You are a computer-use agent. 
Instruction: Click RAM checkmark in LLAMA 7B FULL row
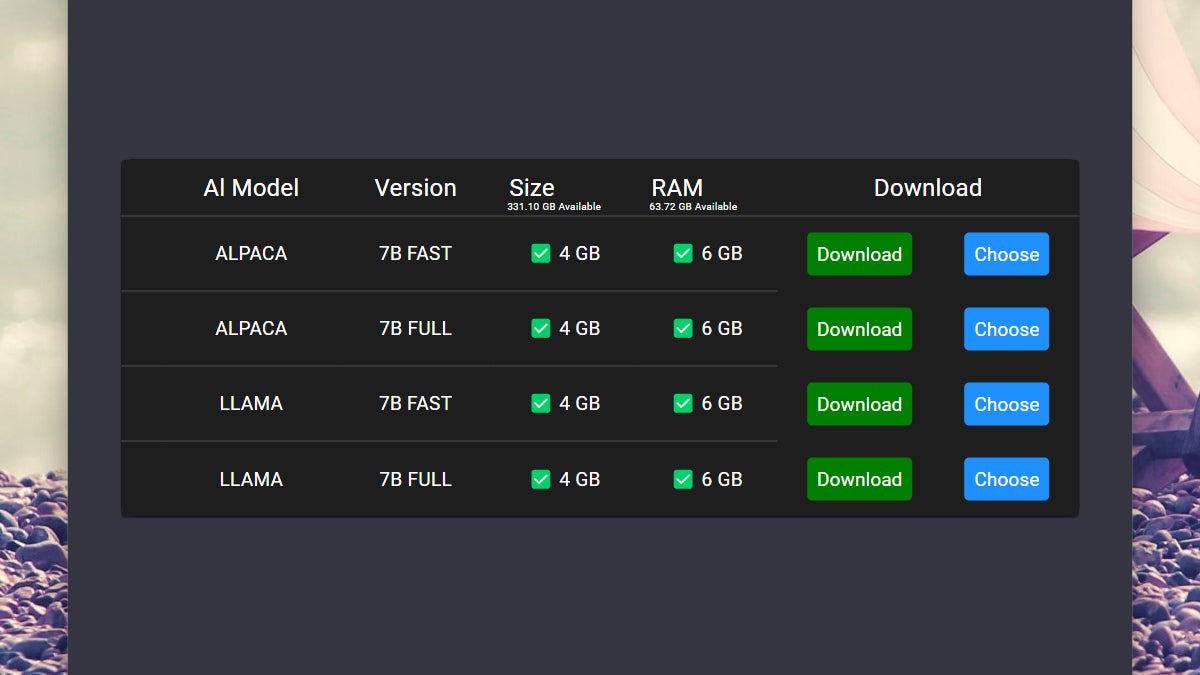click(683, 479)
